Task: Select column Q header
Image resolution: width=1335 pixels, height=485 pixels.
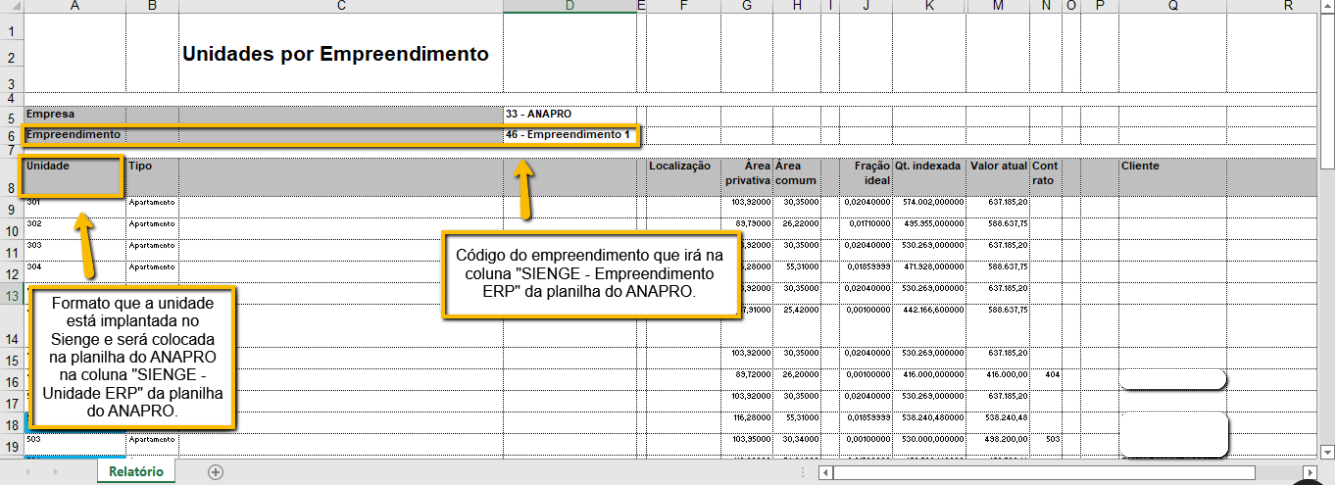Action: tap(1172, 6)
